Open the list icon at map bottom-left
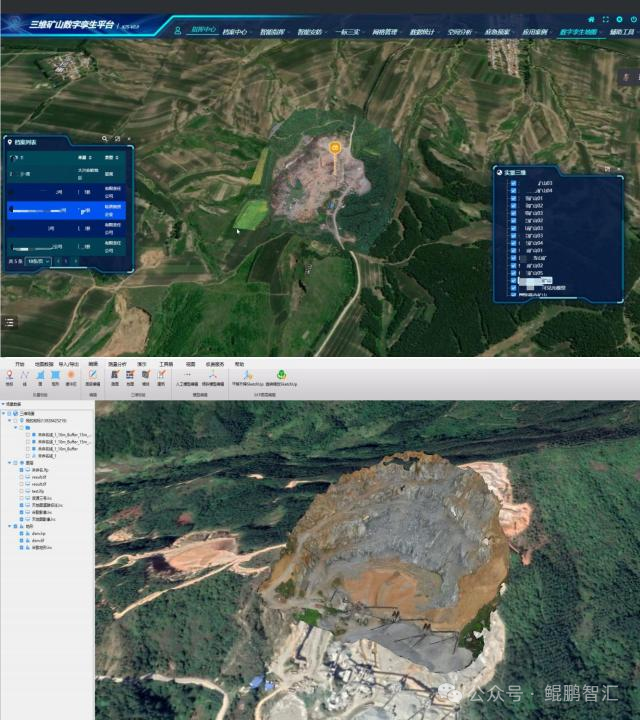This screenshot has height=720, width=640. click(9, 322)
